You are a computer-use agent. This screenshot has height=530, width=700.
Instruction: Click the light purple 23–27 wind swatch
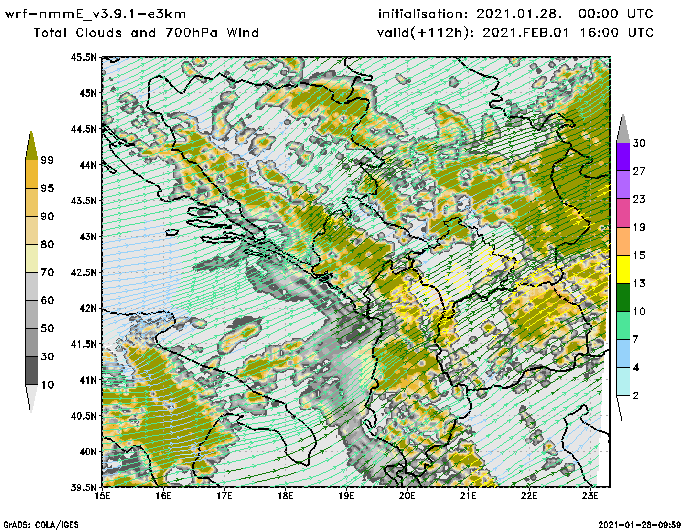click(623, 185)
